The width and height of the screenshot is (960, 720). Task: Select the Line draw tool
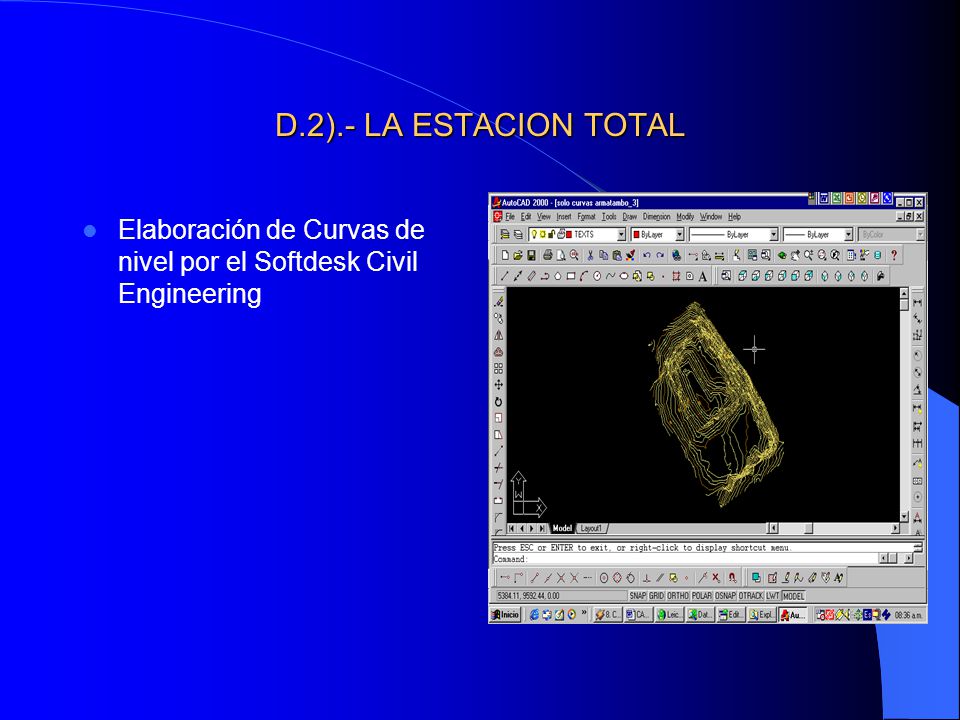[504, 276]
